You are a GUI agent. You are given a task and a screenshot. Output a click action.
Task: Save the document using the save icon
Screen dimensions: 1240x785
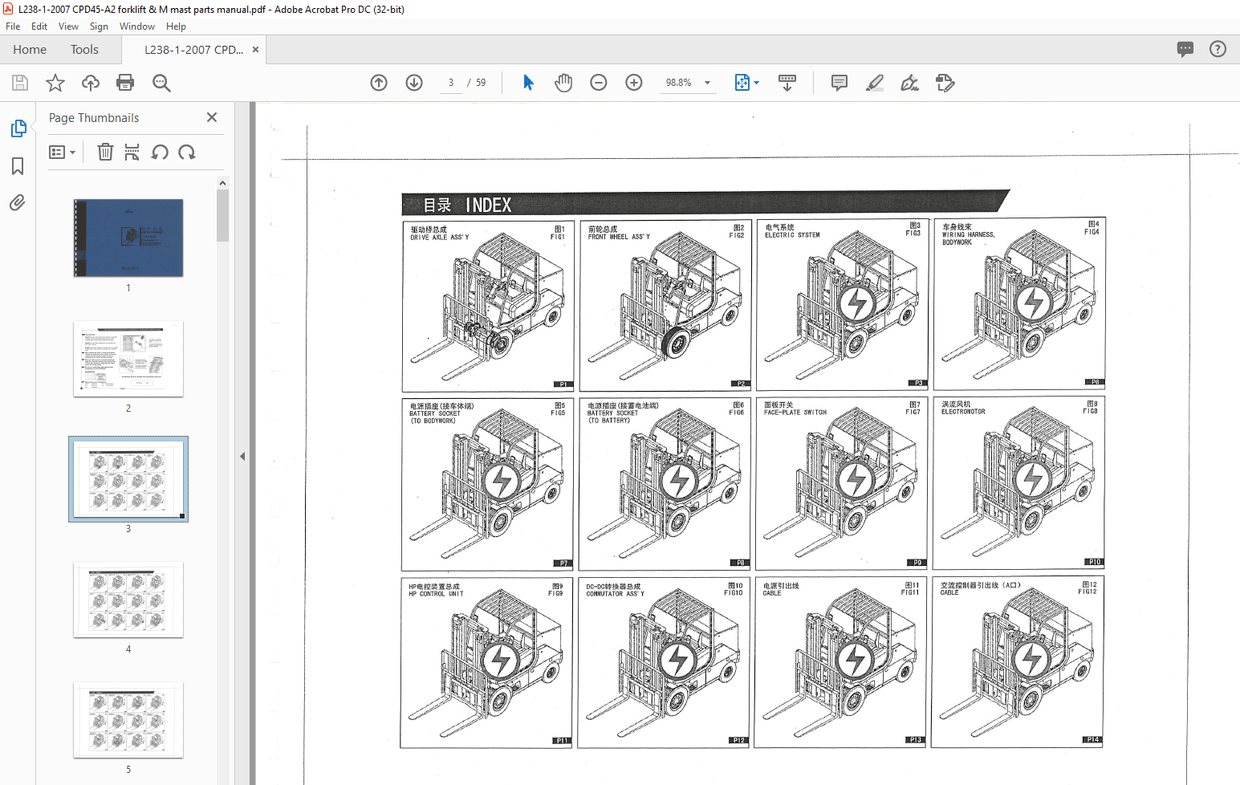click(19, 82)
